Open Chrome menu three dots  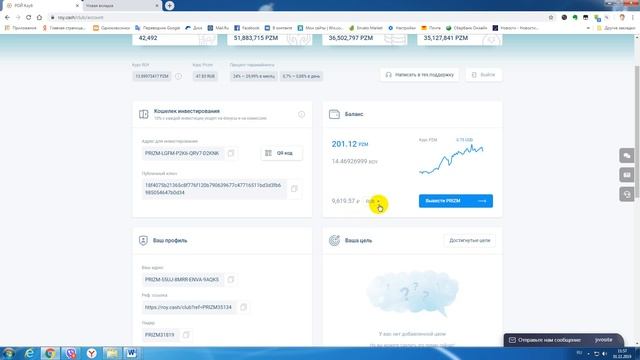point(633,18)
